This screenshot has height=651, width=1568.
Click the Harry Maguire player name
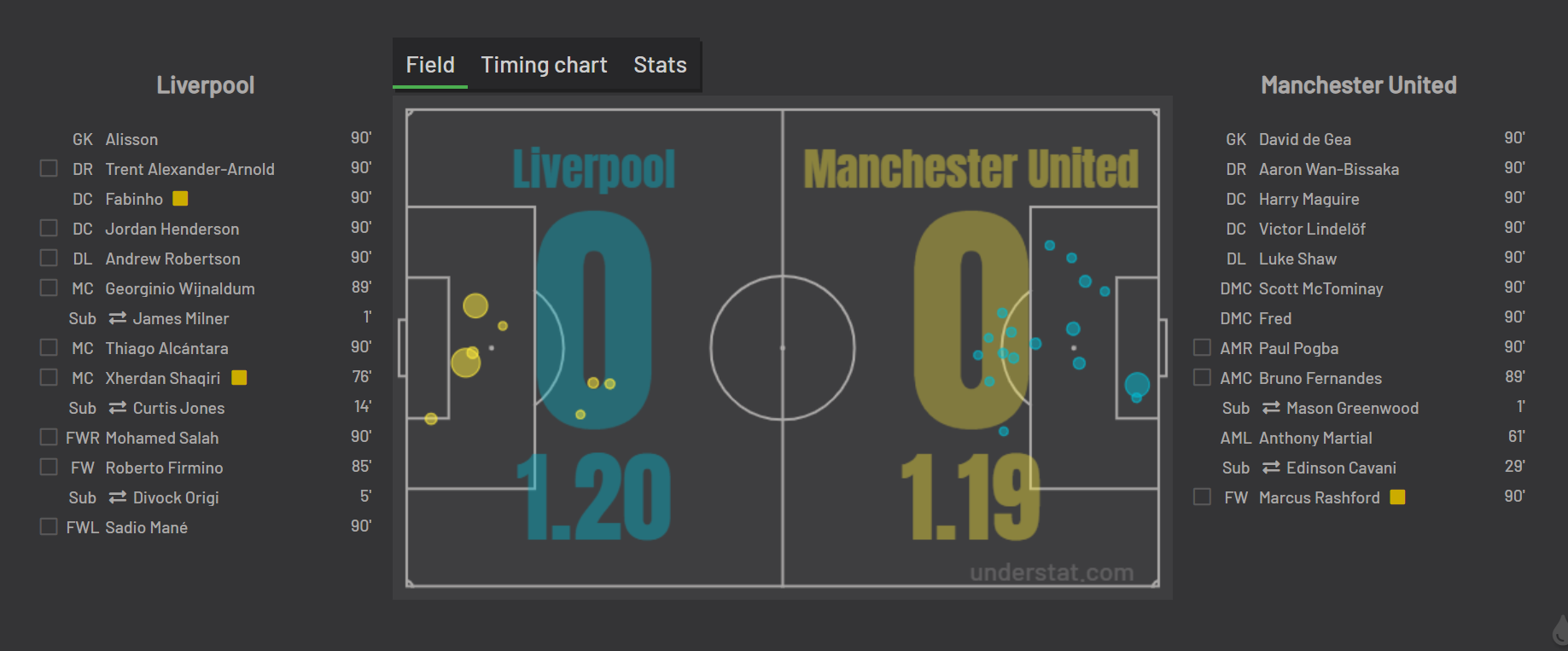1309,199
